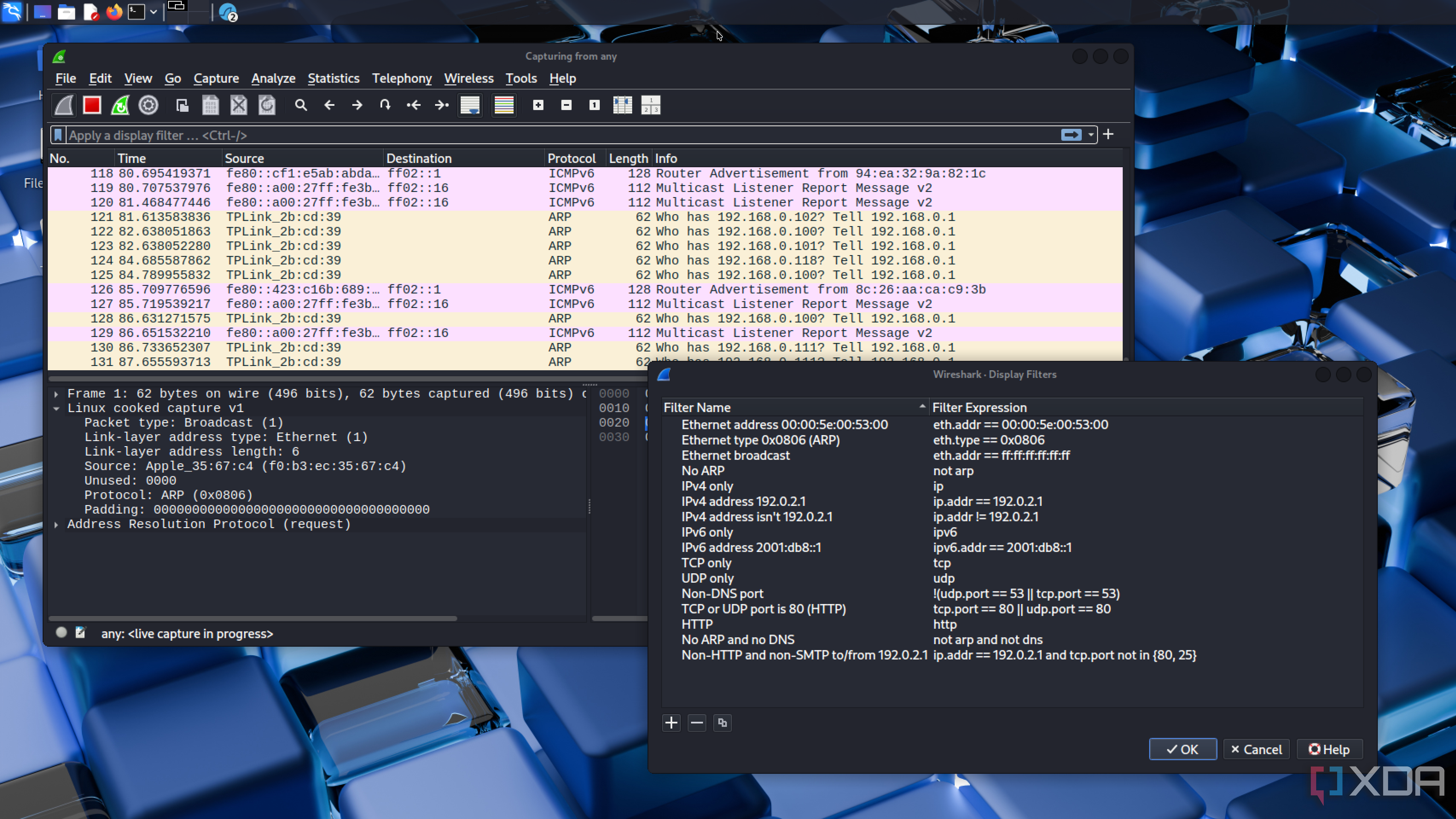Go back in packet history
The width and height of the screenshot is (1456, 819).
[x=329, y=105]
